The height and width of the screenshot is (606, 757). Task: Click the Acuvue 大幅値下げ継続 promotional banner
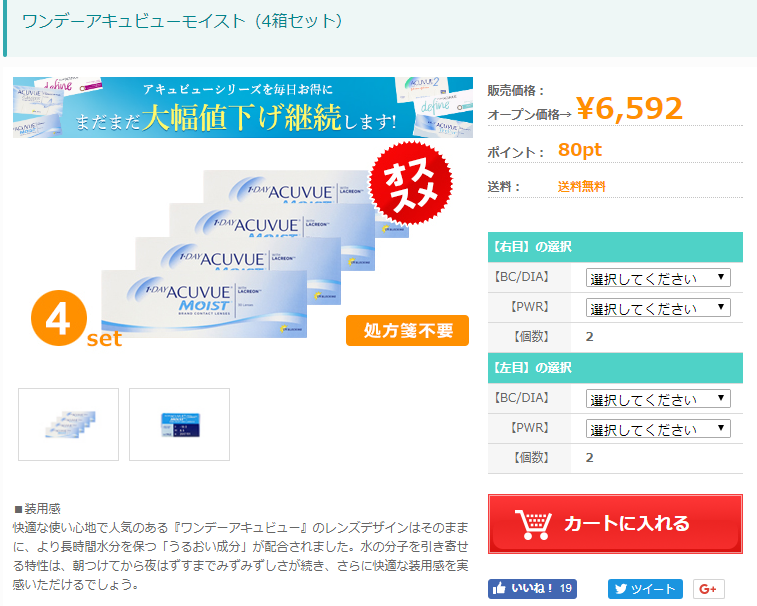coord(243,107)
